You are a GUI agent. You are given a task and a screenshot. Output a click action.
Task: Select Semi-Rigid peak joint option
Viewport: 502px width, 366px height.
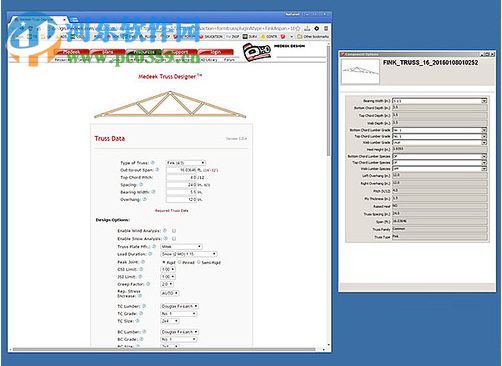click(x=199, y=262)
